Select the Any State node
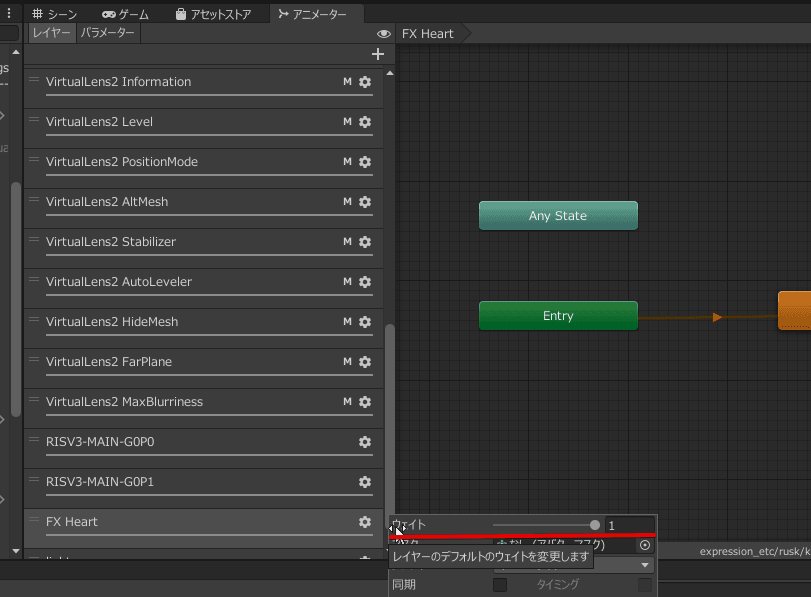Viewport: 811px width, 597px height. (x=558, y=216)
